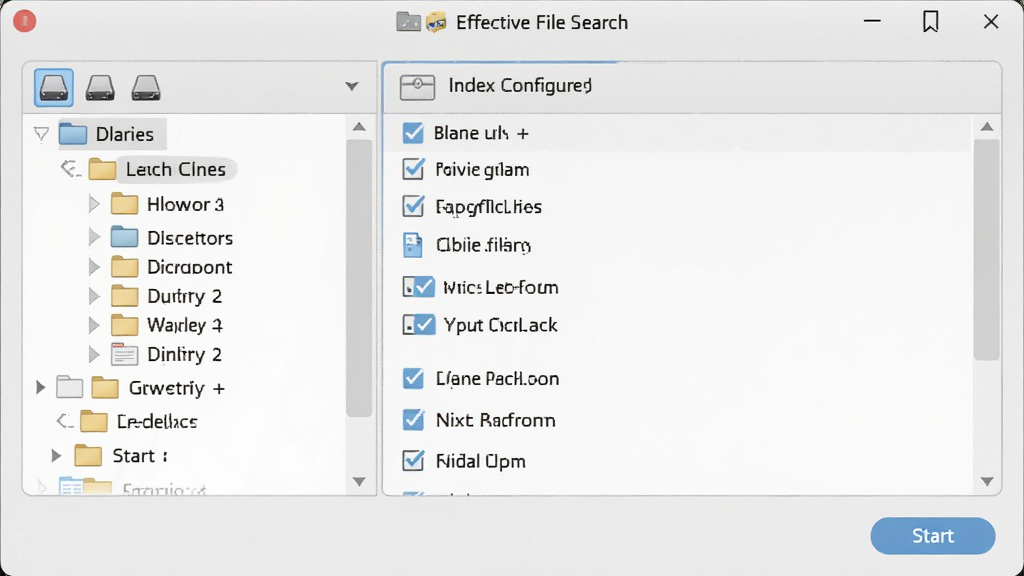The height and width of the screenshot is (576, 1024).
Task: Select the Ce-dellacs tree label
Action: coord(157,422)
